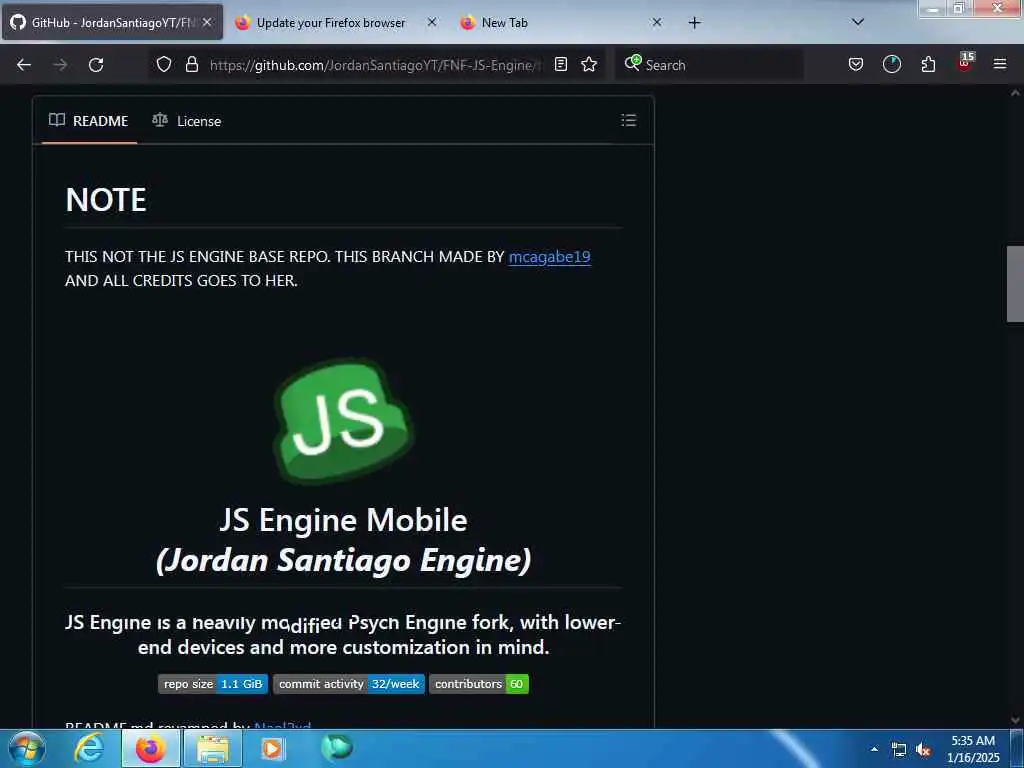This screenshot has height=768, width=1024.
Task: Open Windows Explorer from the taskbar
Action: (213, 748)
